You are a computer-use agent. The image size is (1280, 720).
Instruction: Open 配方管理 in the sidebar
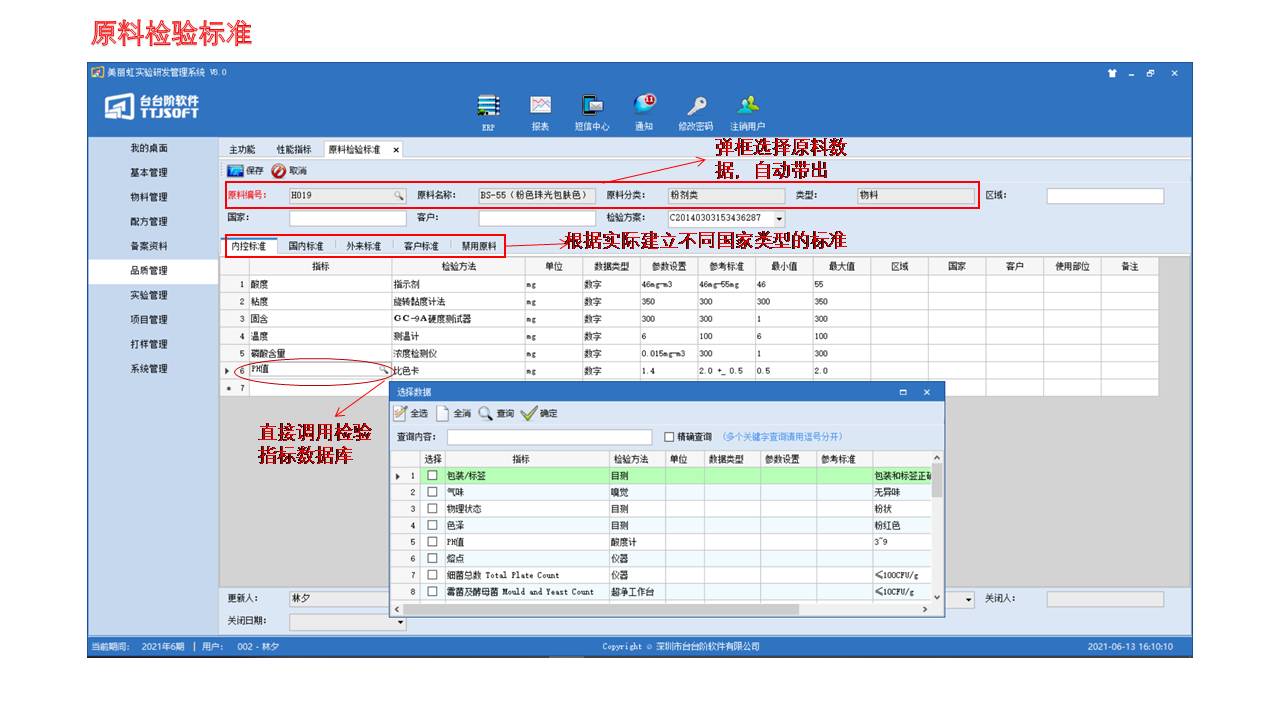click(x=149, y=222)
